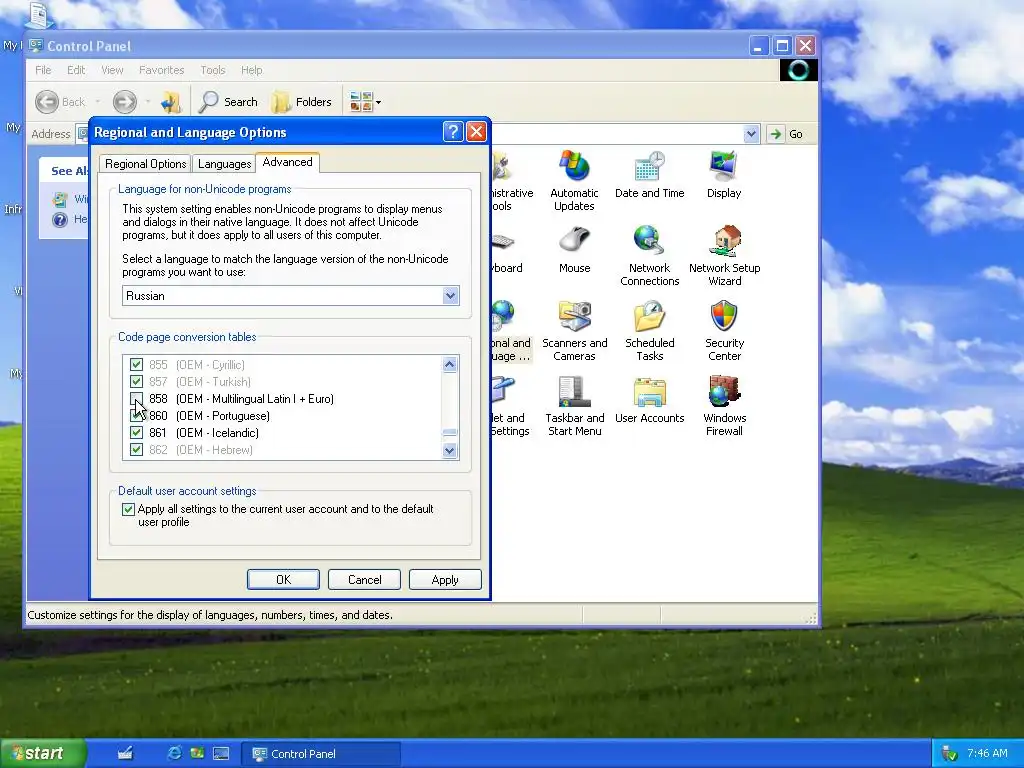Open Taskbar and Start Menu icon
The image size is (1024, 768).
click(574, 406)
